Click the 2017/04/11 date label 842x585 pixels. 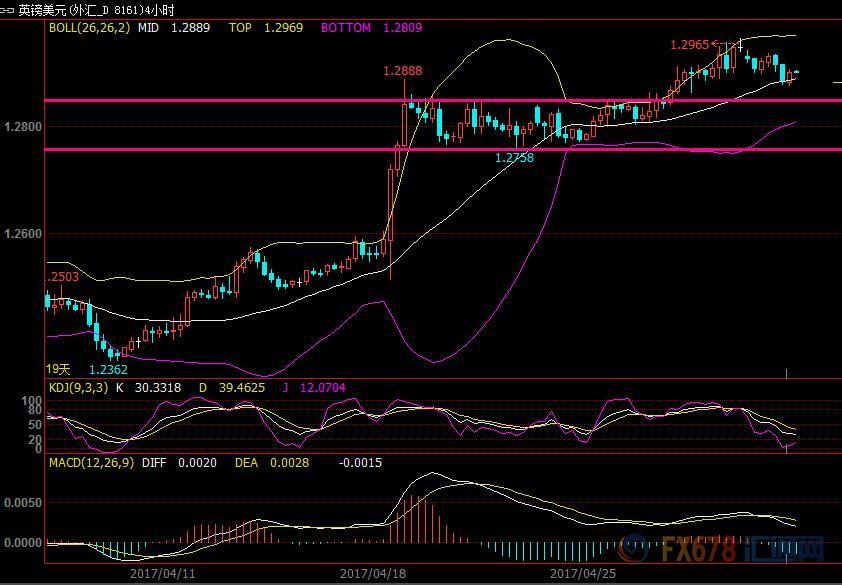click(x=163, y=574)
